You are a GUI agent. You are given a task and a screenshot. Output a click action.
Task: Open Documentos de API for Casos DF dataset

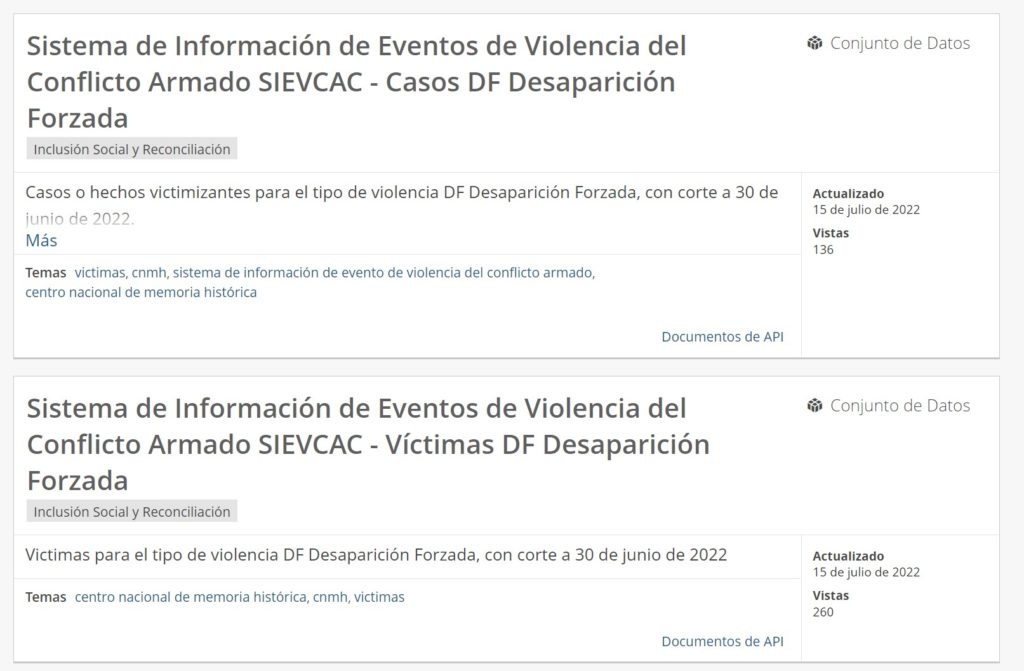722,336
